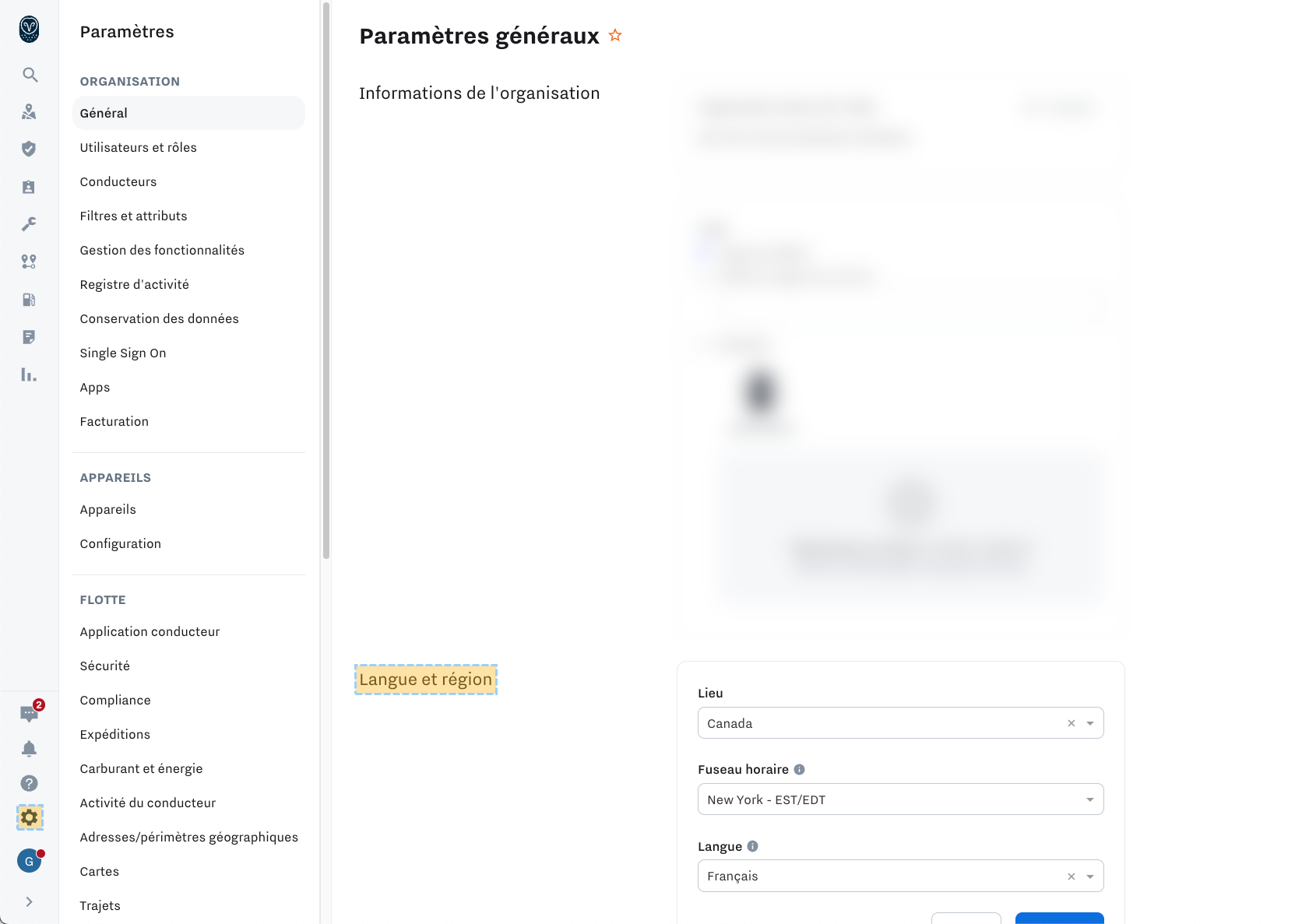1309x924 pixels.
Task: Open the notifications bell icon
Action: point(29,749)
